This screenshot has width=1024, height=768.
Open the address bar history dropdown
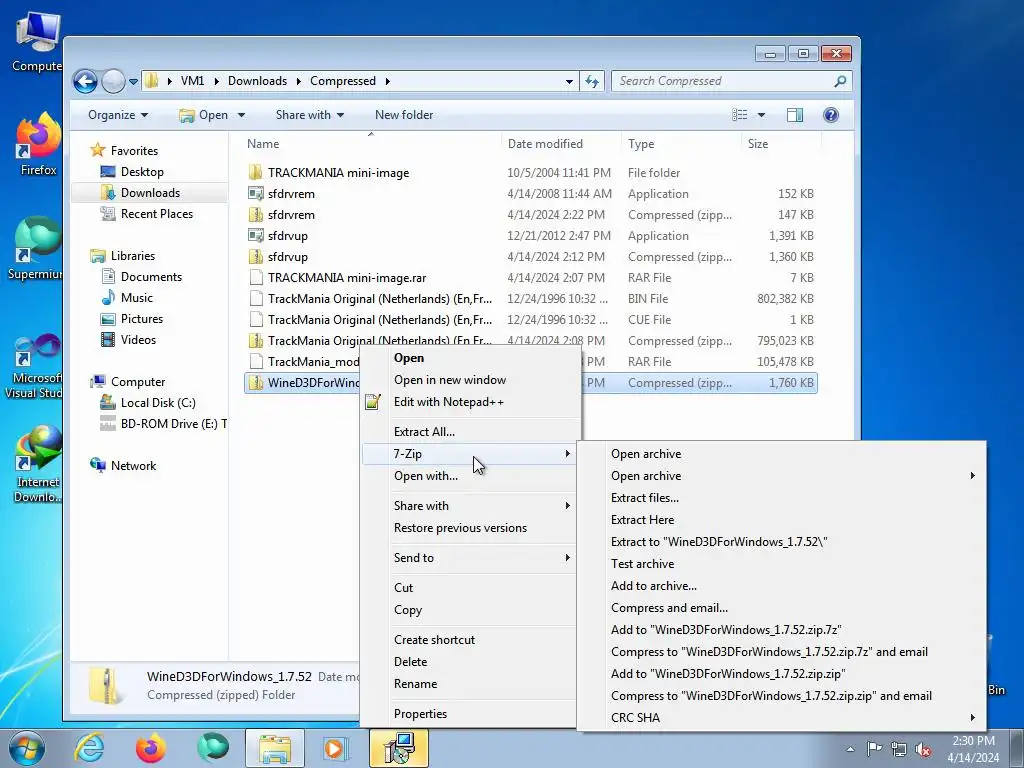tap(569, 82)
